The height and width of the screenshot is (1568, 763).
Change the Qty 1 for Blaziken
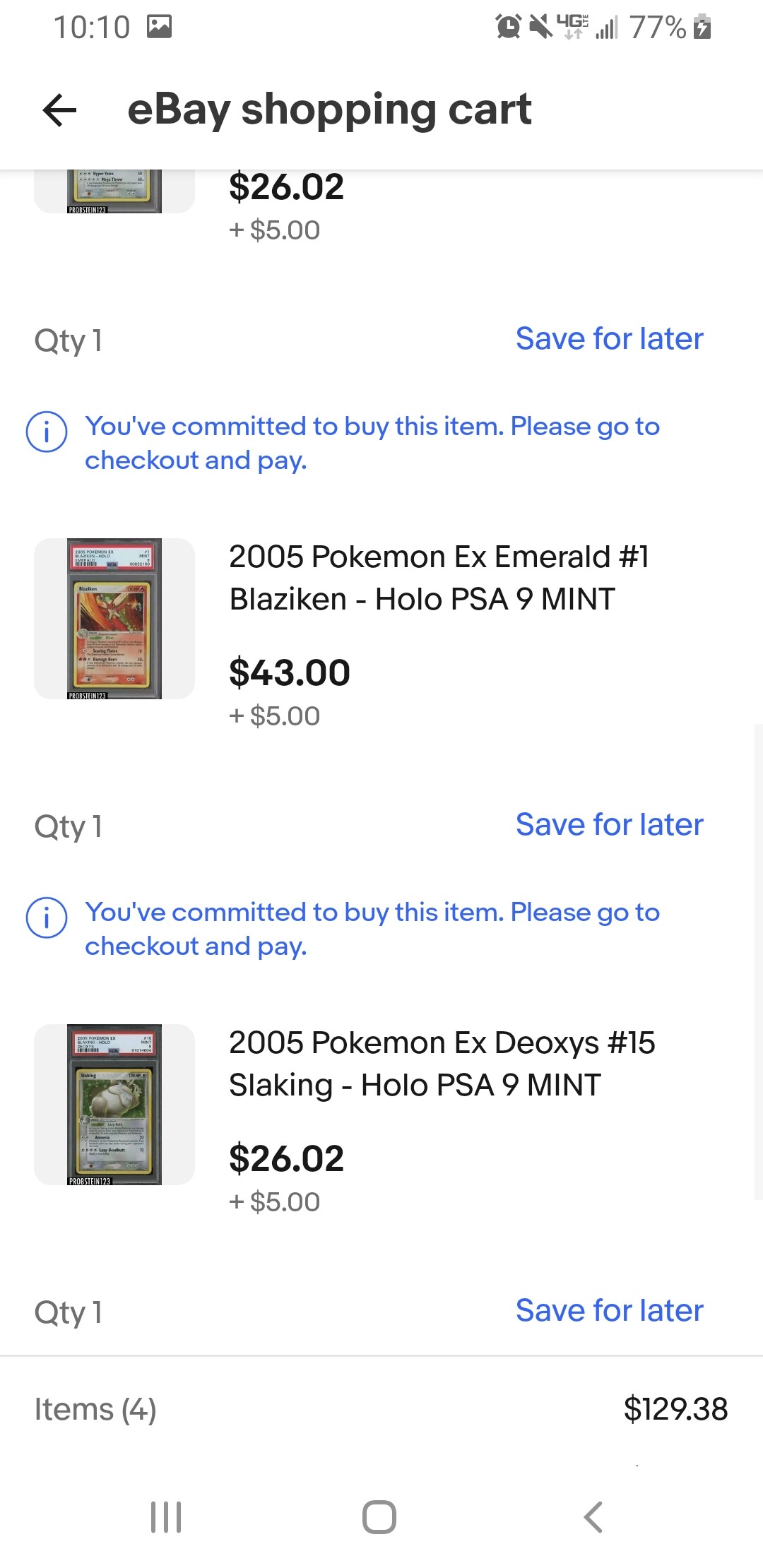point(69,826)
